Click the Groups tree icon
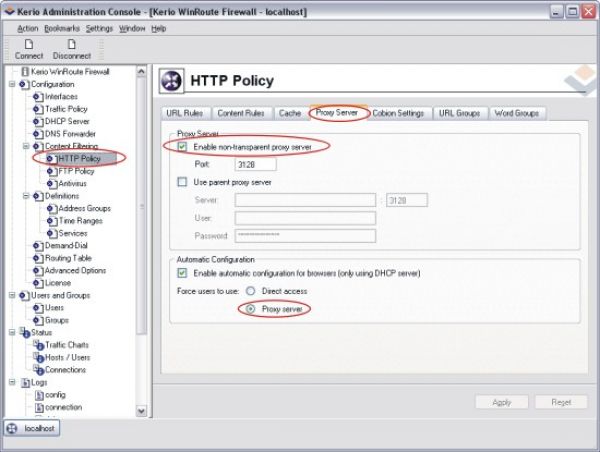This screenshot has height=452, width=600. [38, 320]
